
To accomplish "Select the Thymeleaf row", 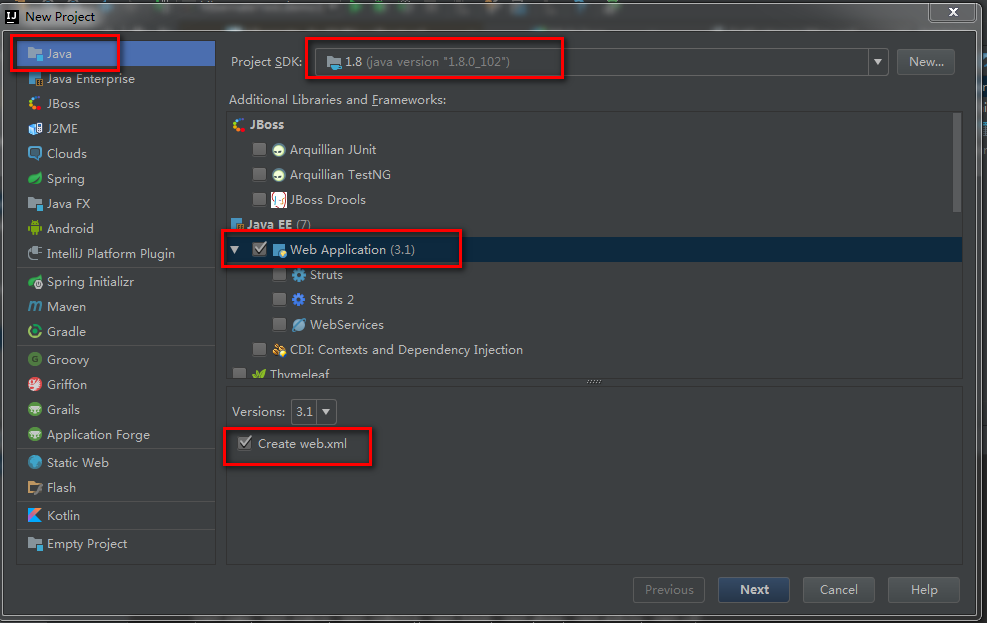I will [x=594, y=373].
